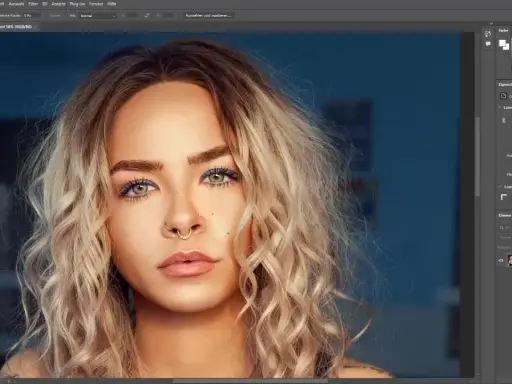The width and height of the screenshot is (512, 384).
Task: Click the vertical canvas scrollbar
Action: [477, 157]
